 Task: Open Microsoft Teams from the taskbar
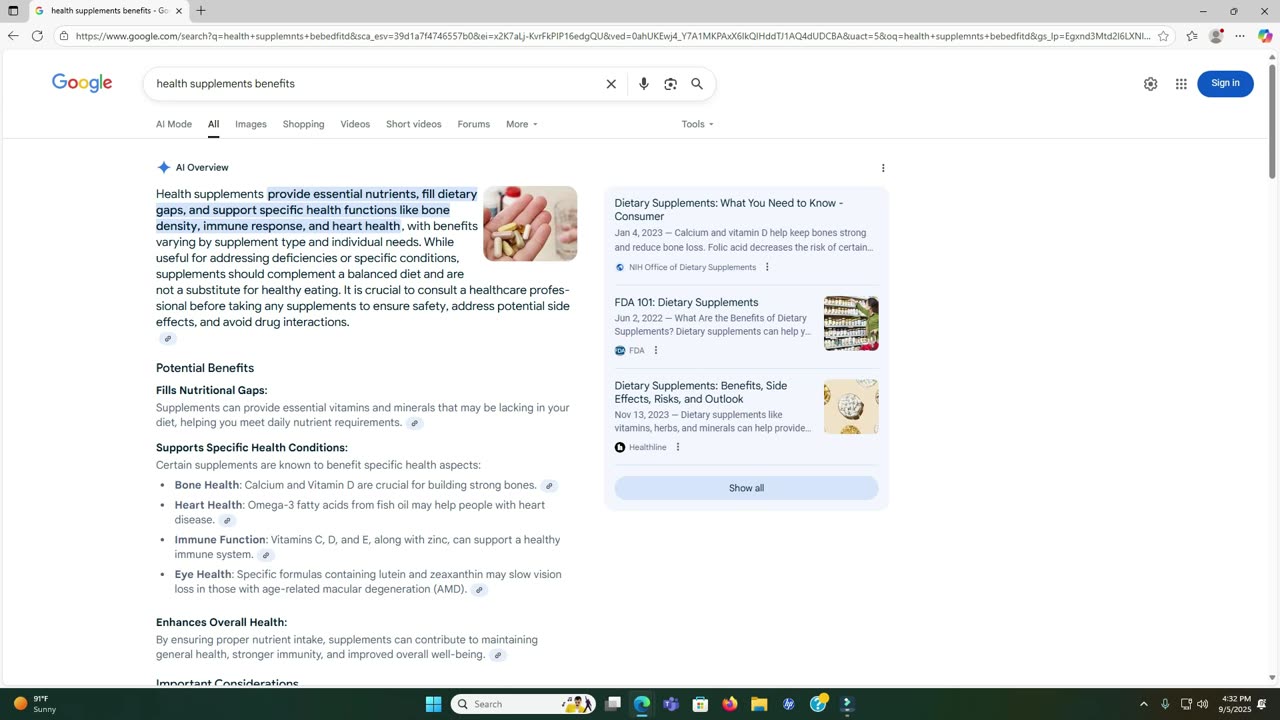[x=671, y=704]
